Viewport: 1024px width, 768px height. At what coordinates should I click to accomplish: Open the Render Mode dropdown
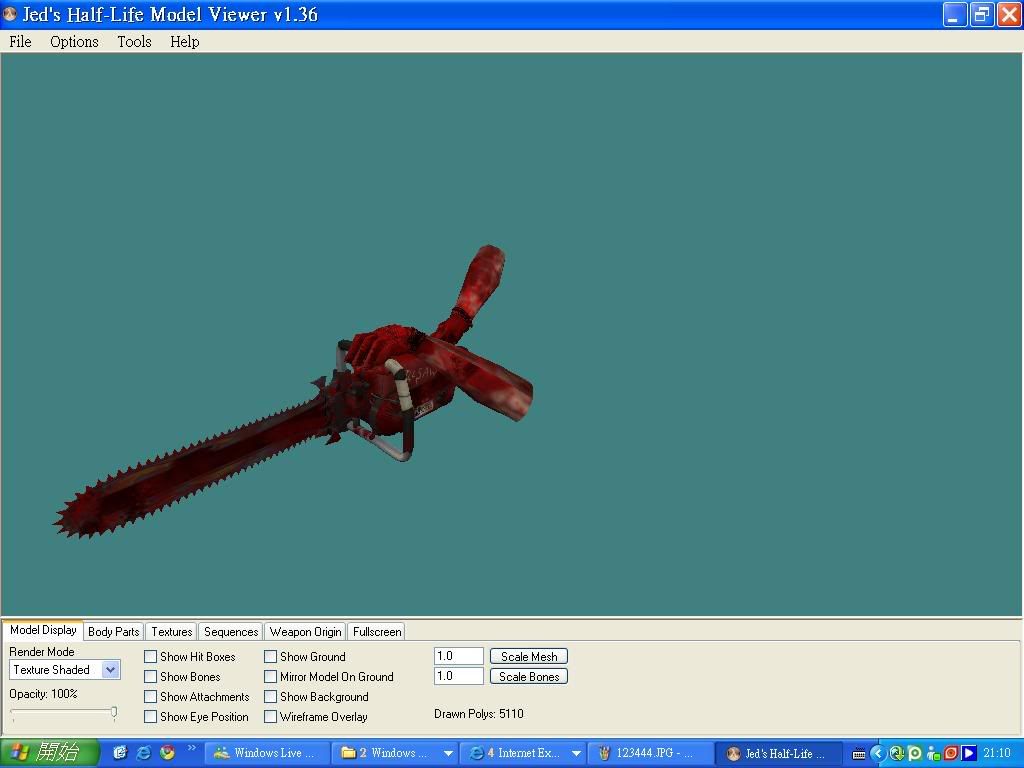click(110, 670)
